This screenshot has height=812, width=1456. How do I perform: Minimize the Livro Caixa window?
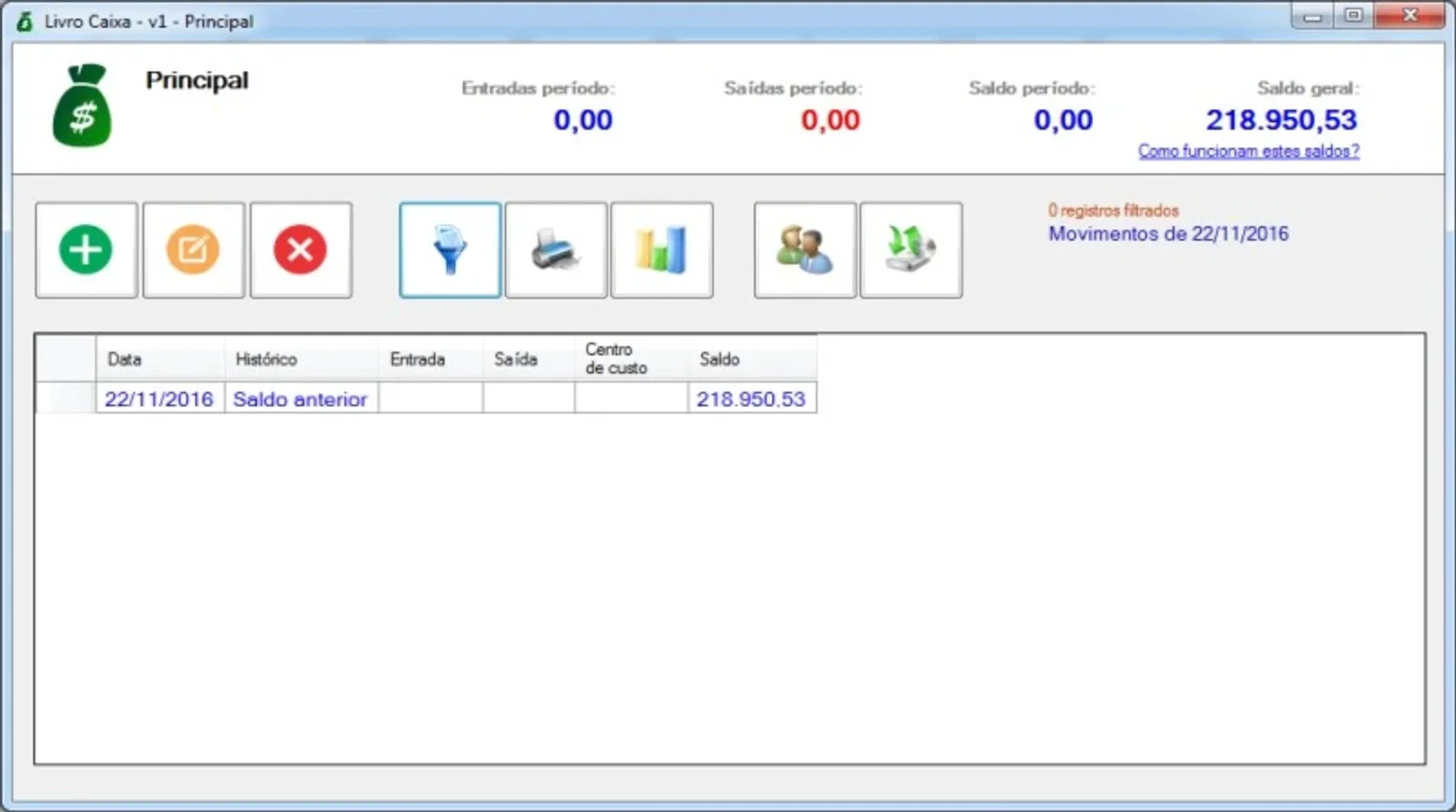point(1312,16)
